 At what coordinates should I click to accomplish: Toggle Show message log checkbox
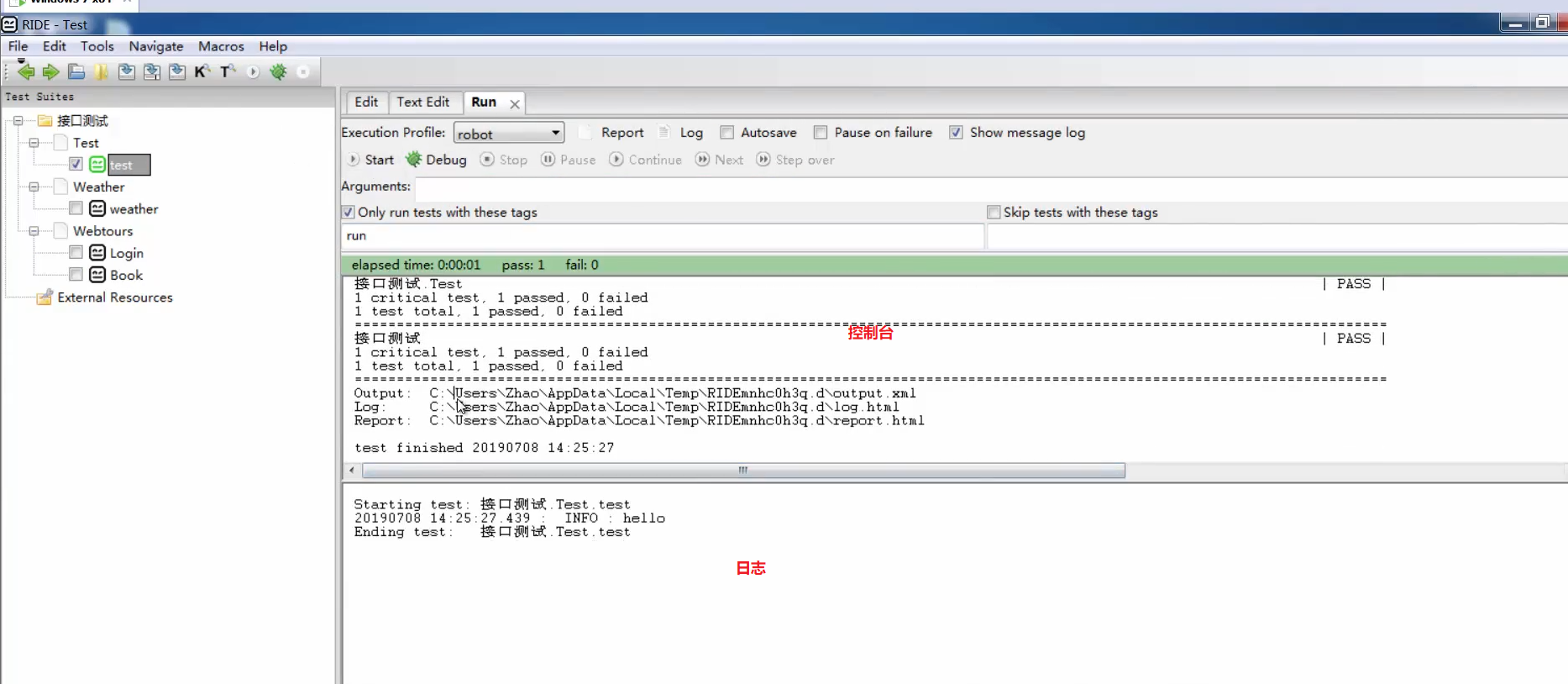(956, 132)
